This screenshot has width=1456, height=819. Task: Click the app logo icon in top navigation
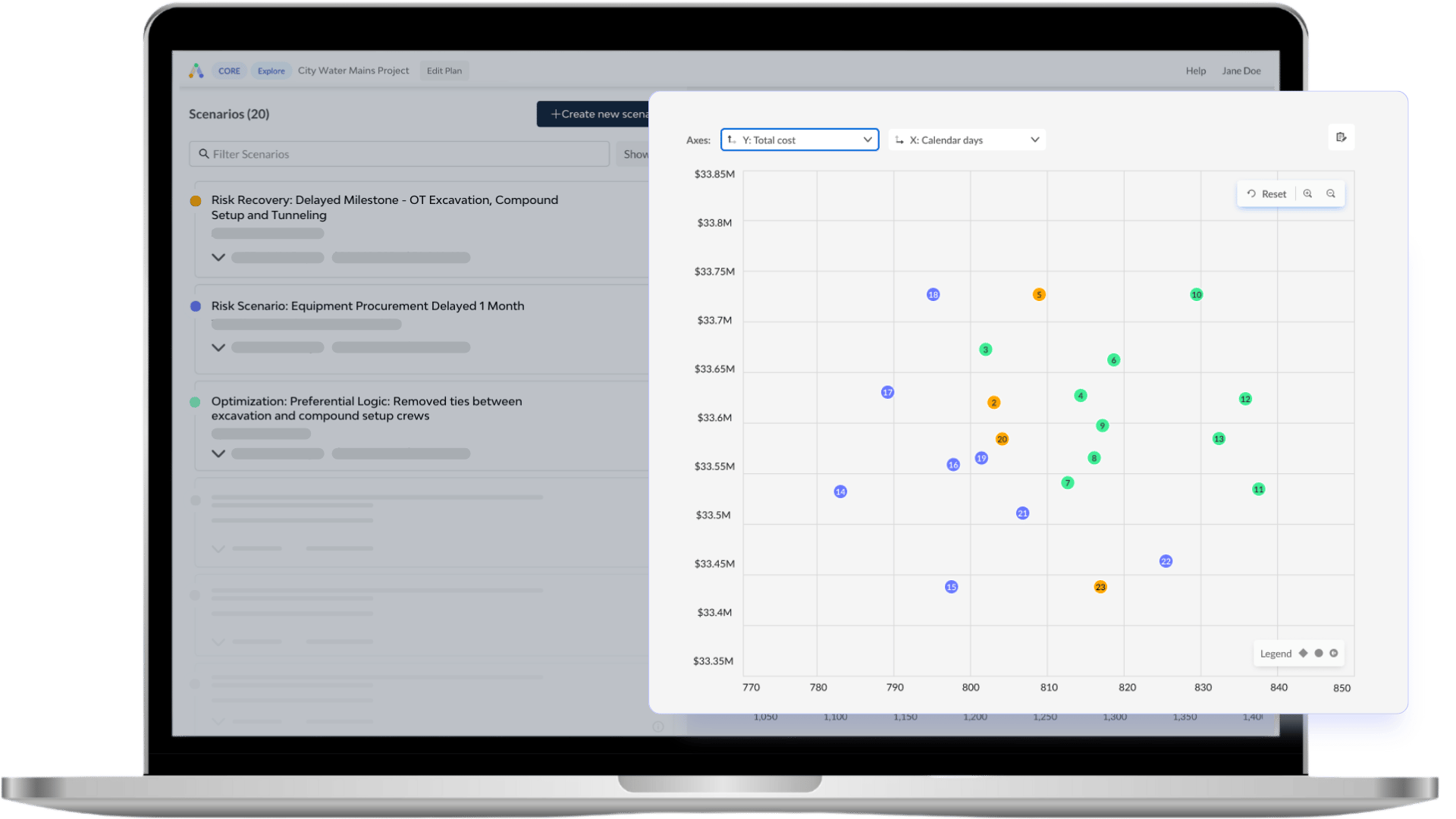pos(196,70)
